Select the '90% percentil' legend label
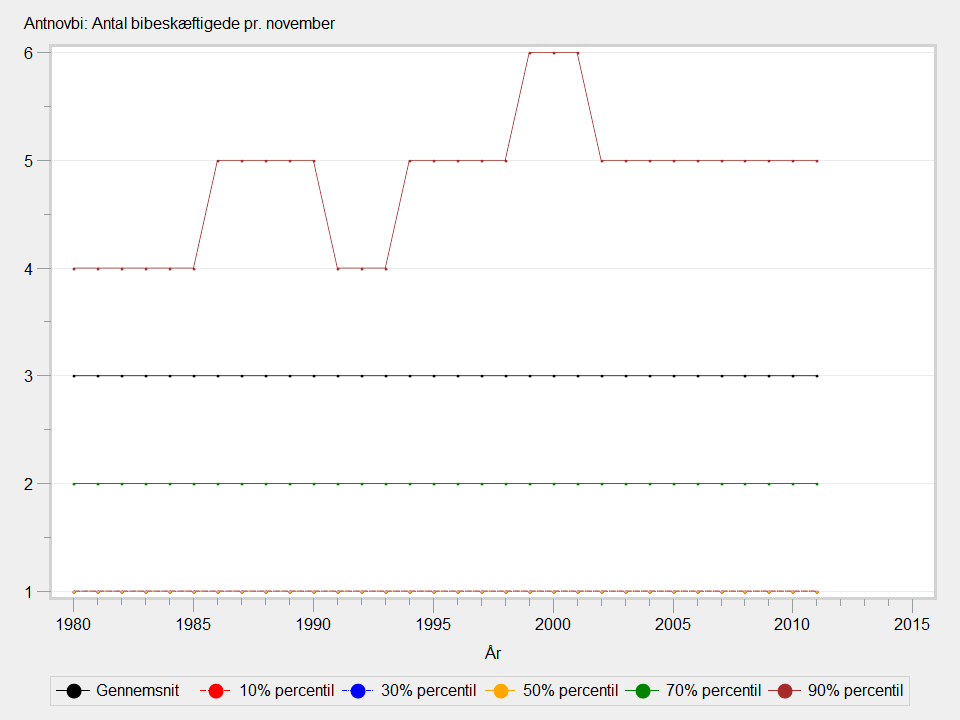This screenshot has height=720, width=960. tap(856, 691)
